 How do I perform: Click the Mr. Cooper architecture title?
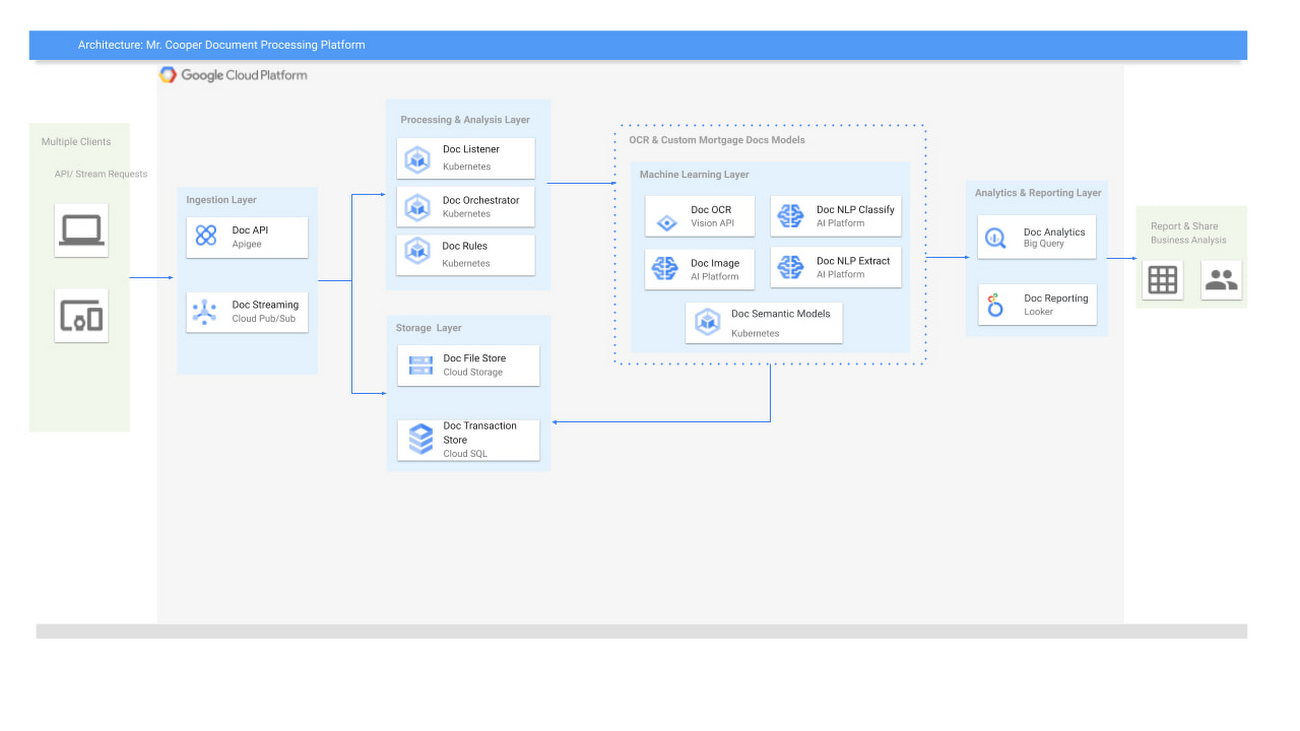click(222, 45)
